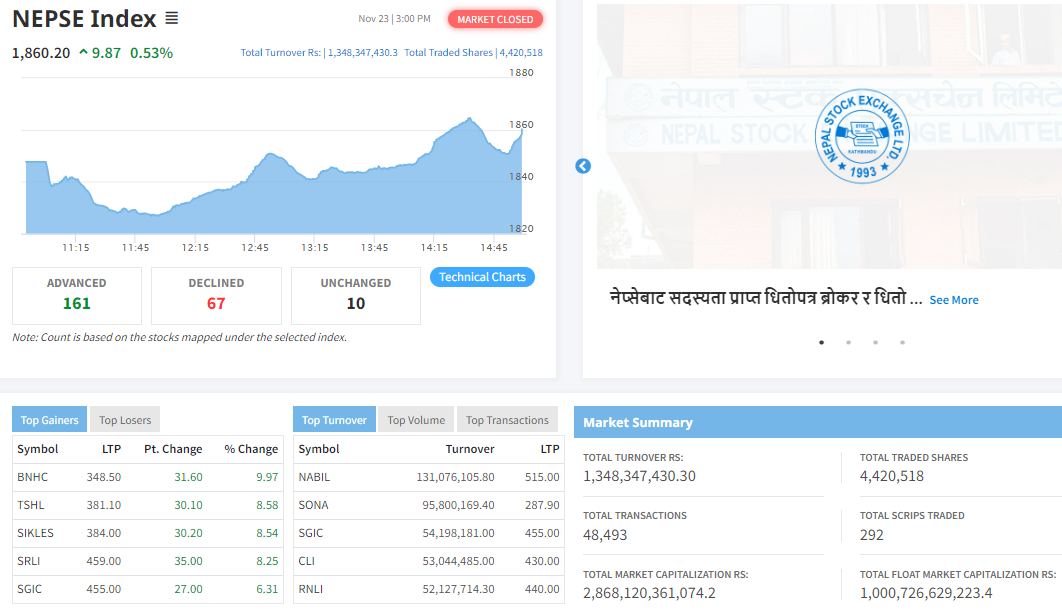The image size is (1062, 610).
Task: Click the Nov 23 3:00 PM timestamp
Action: click(394, 19)
